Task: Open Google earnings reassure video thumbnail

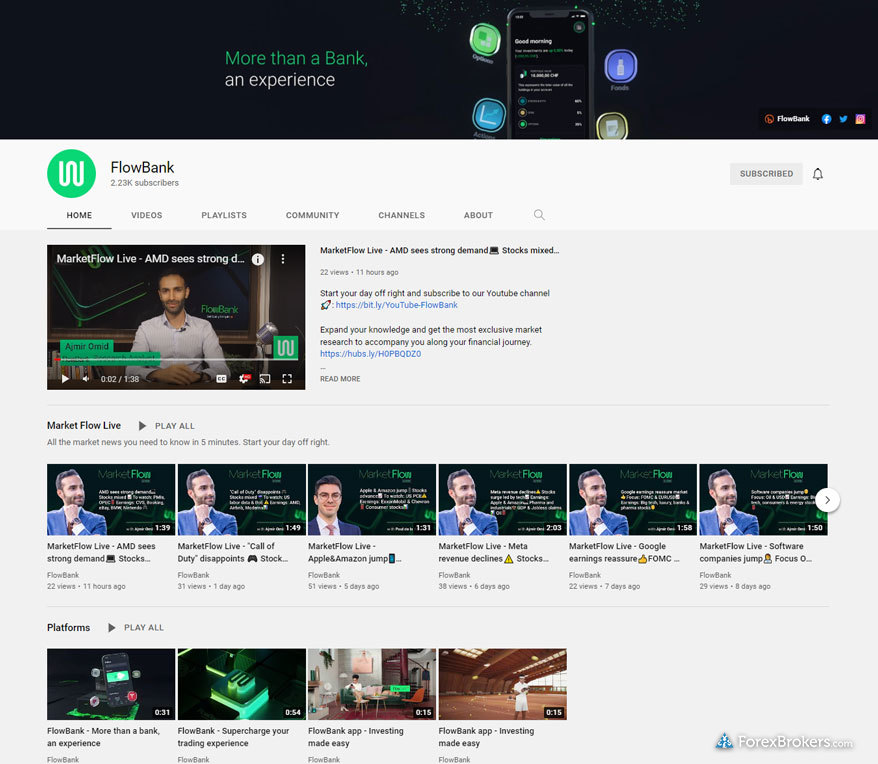Action: pyautogui.click(x=633, y=500)
